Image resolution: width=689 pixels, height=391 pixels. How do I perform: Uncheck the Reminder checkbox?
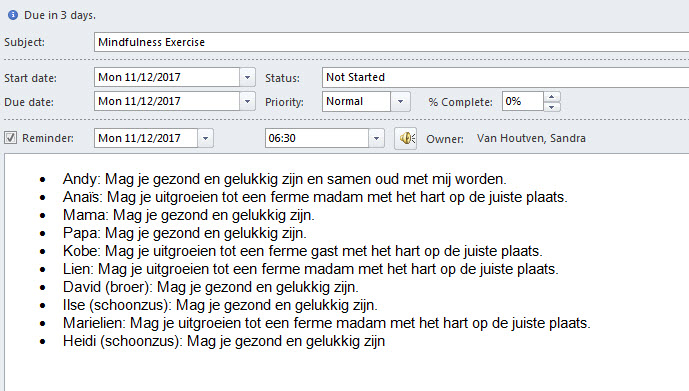[x=11, y=138]
